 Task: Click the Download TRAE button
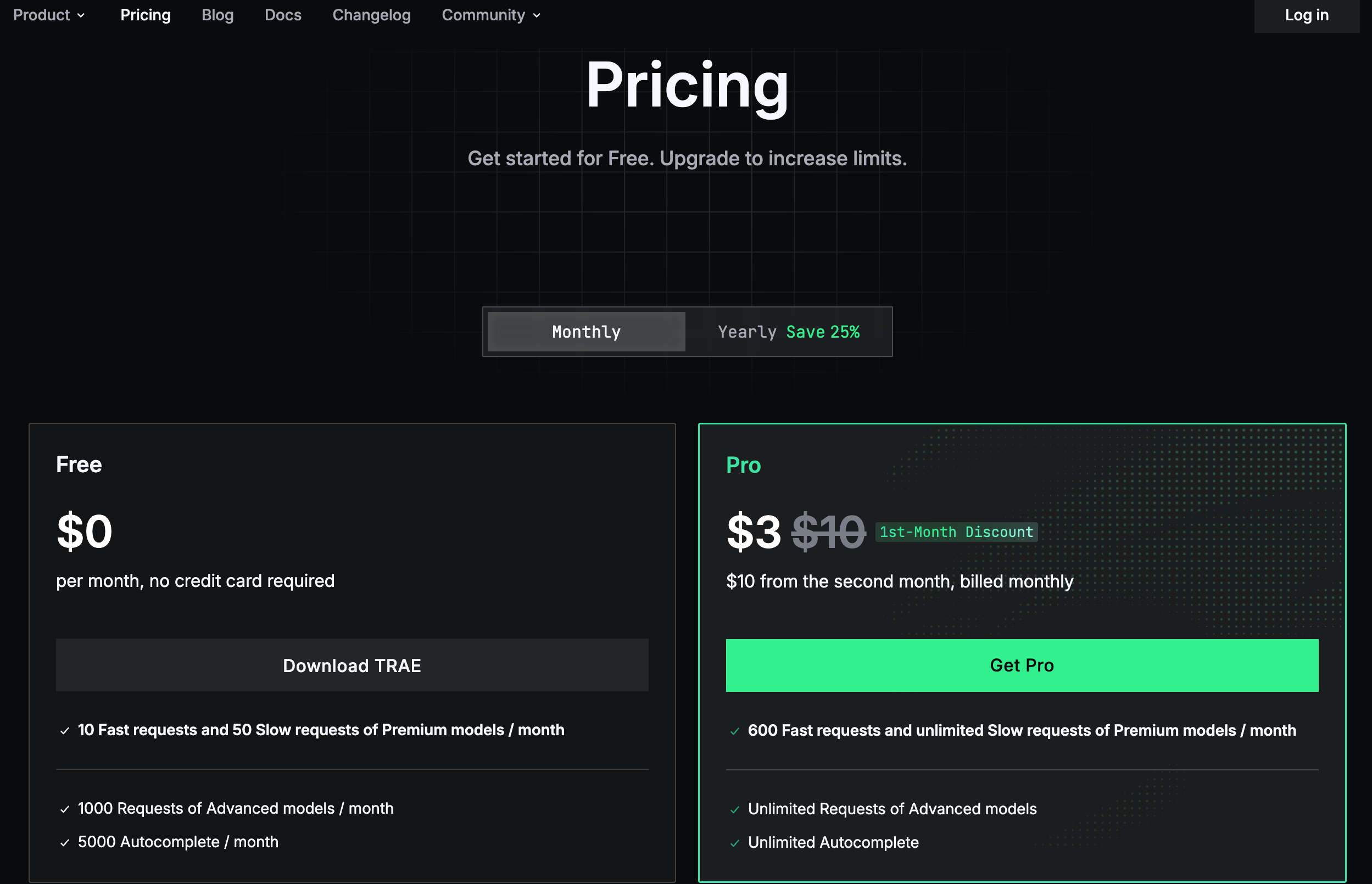click(352, 665)
